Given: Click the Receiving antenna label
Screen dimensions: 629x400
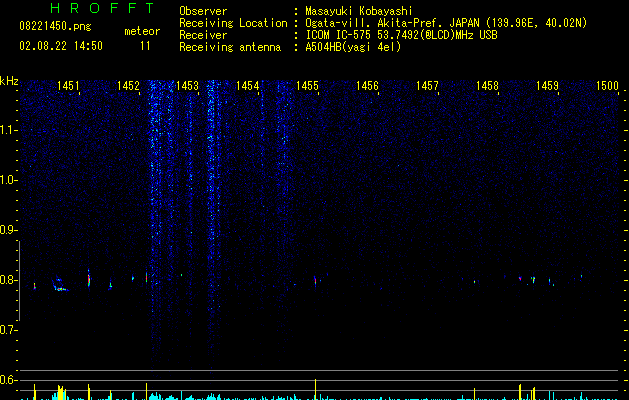Looking at the screenshot, I should (230, 47).
